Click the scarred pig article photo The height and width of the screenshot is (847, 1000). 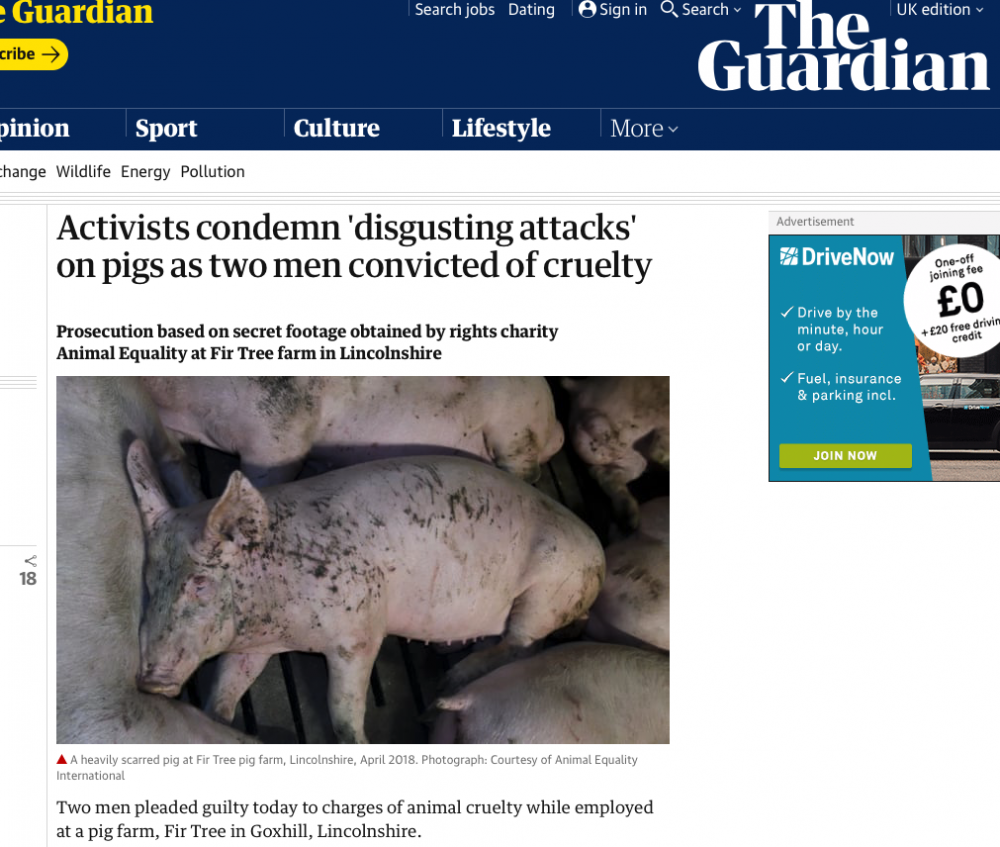click(363, 559)
